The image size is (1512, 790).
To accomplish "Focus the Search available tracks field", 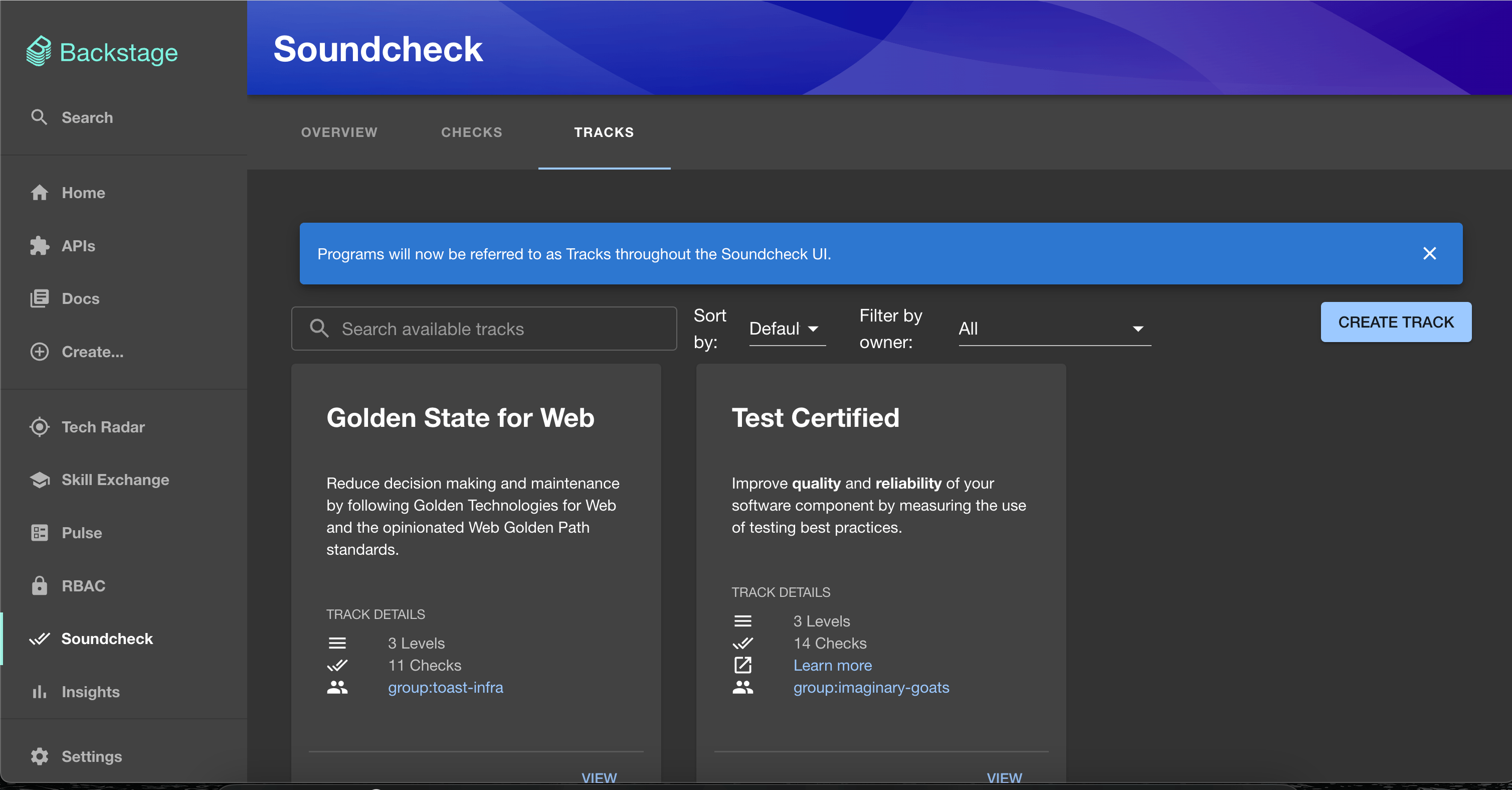I will 484,329.
